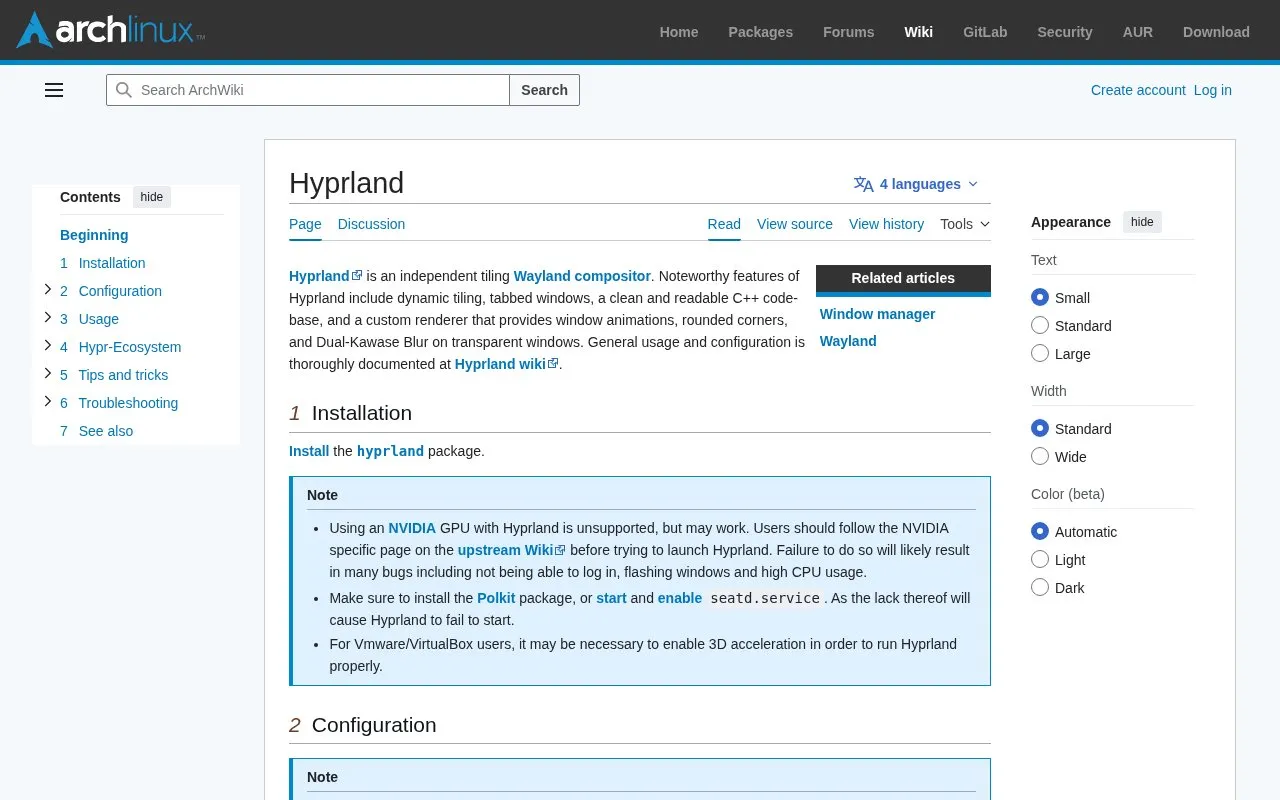Click Create account link
Viewport: 1280px width, 800px height.
tap(1138, 90)
